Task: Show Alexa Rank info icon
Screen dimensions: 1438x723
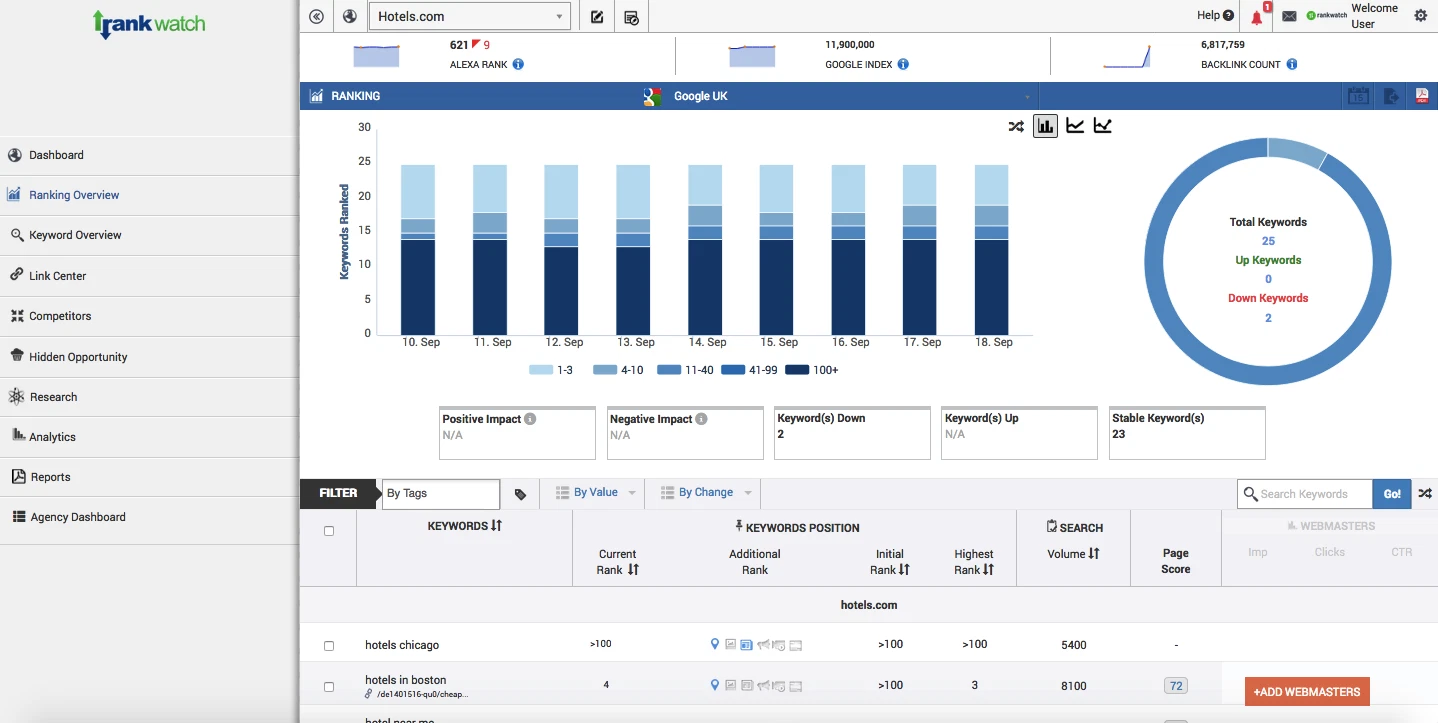Action: point(518,64)
